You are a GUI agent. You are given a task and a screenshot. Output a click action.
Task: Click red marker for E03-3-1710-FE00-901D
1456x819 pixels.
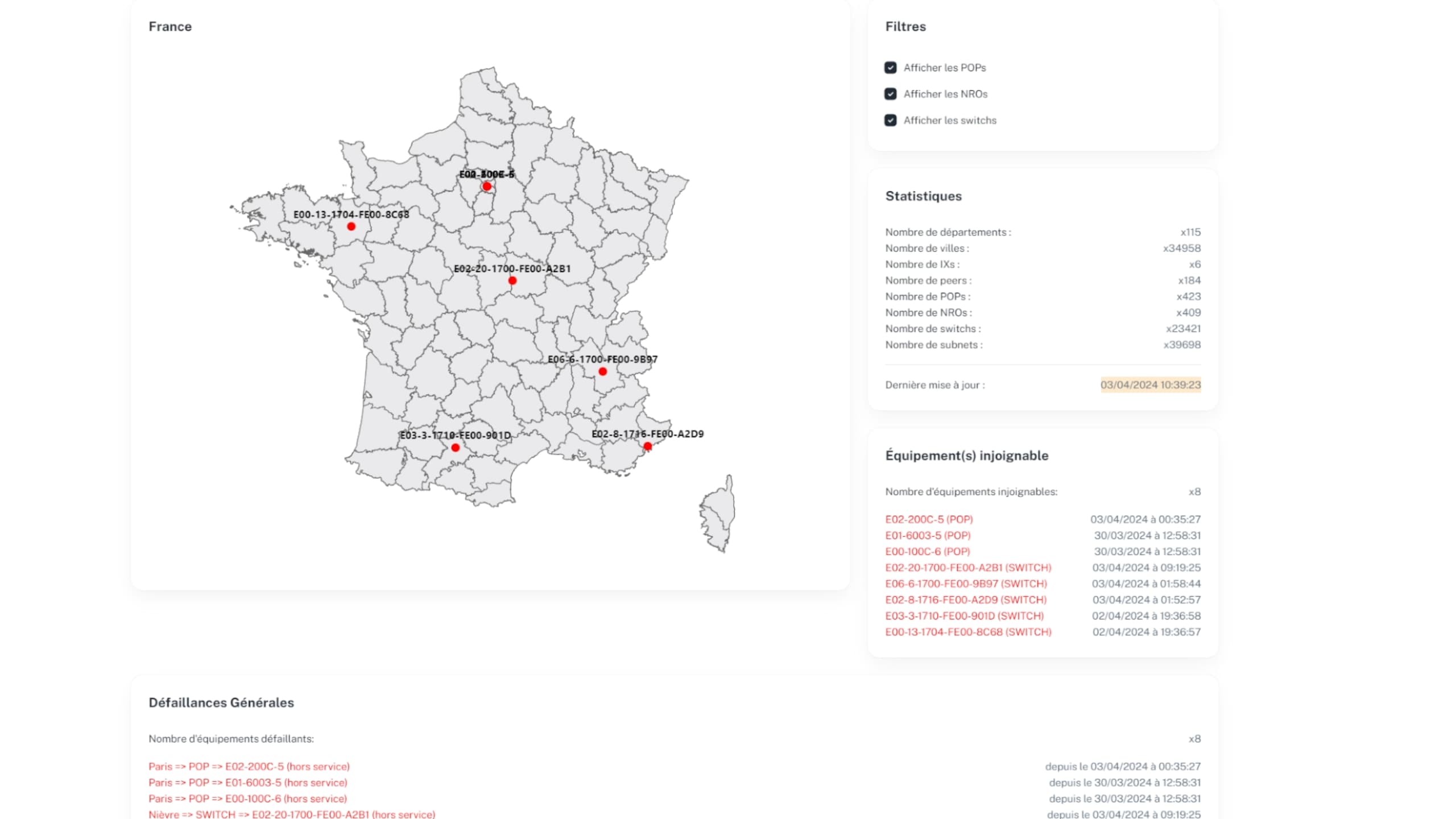455,448
